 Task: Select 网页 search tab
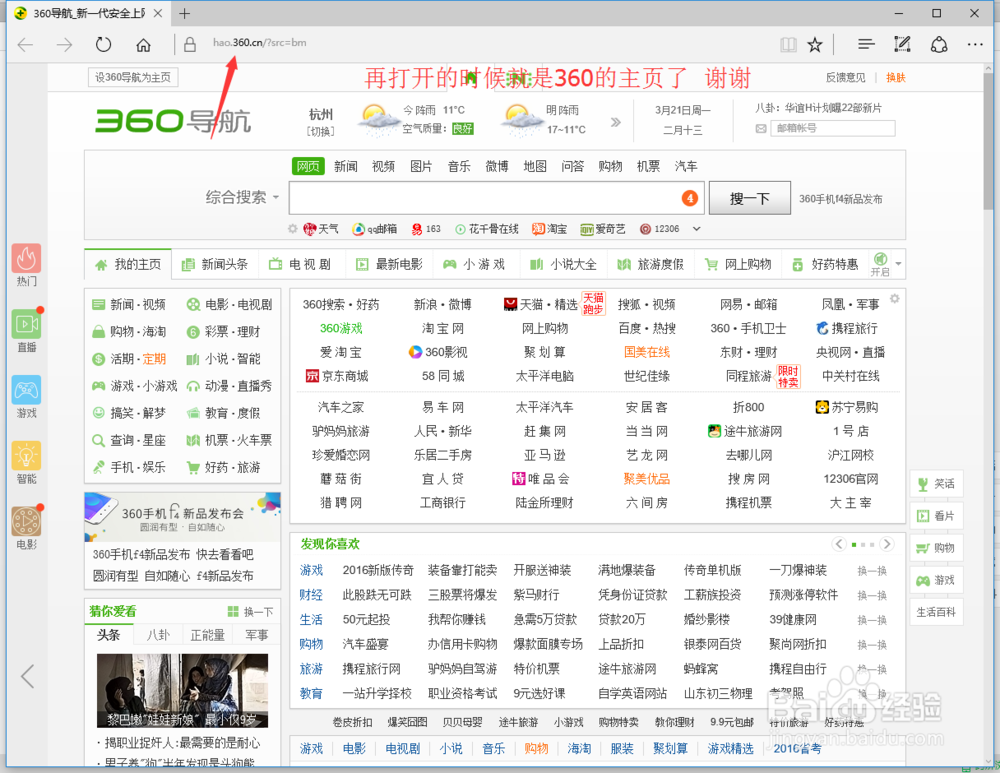point(308,166)
